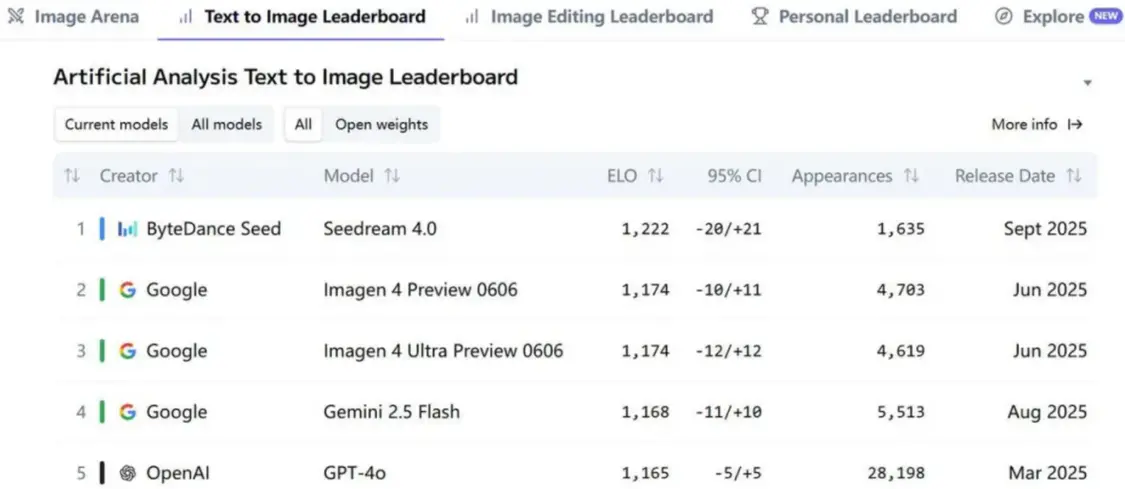Click the OpenAI logo icon
Viewport: 1125px width, 489px height.
coord(128,473)
